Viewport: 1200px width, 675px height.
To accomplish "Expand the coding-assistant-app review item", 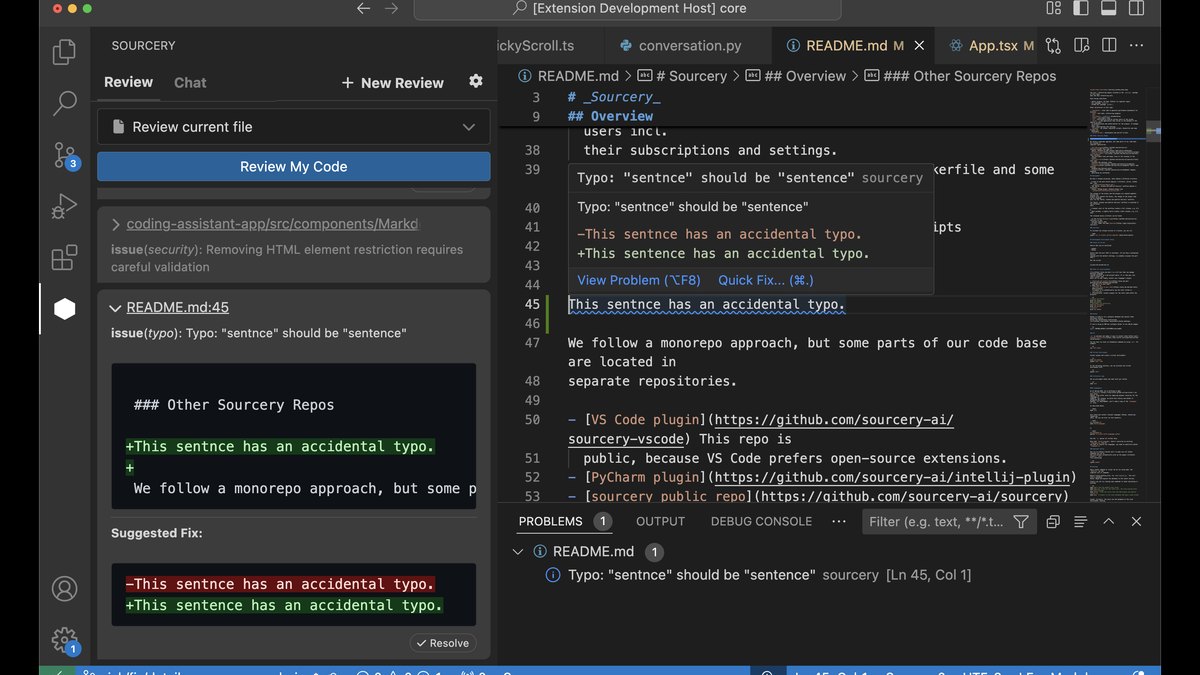I will [117, 224].
